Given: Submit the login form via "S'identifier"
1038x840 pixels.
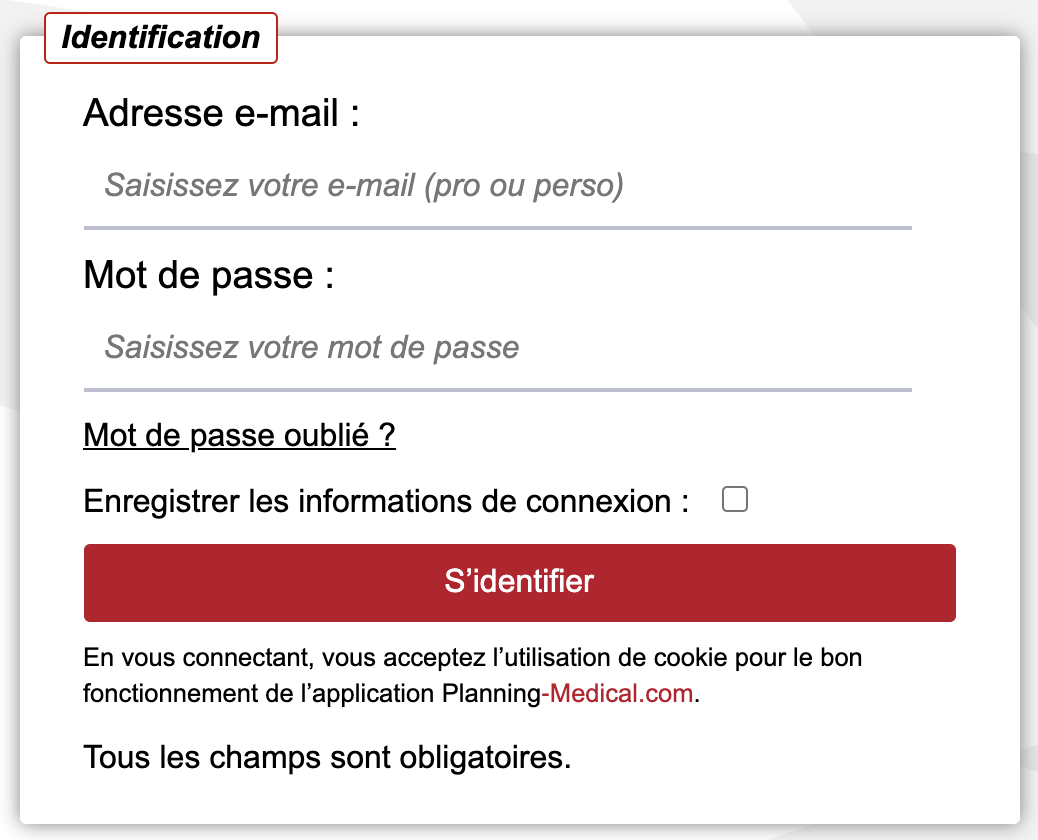Looking at the screenshot, I should 520,582.
